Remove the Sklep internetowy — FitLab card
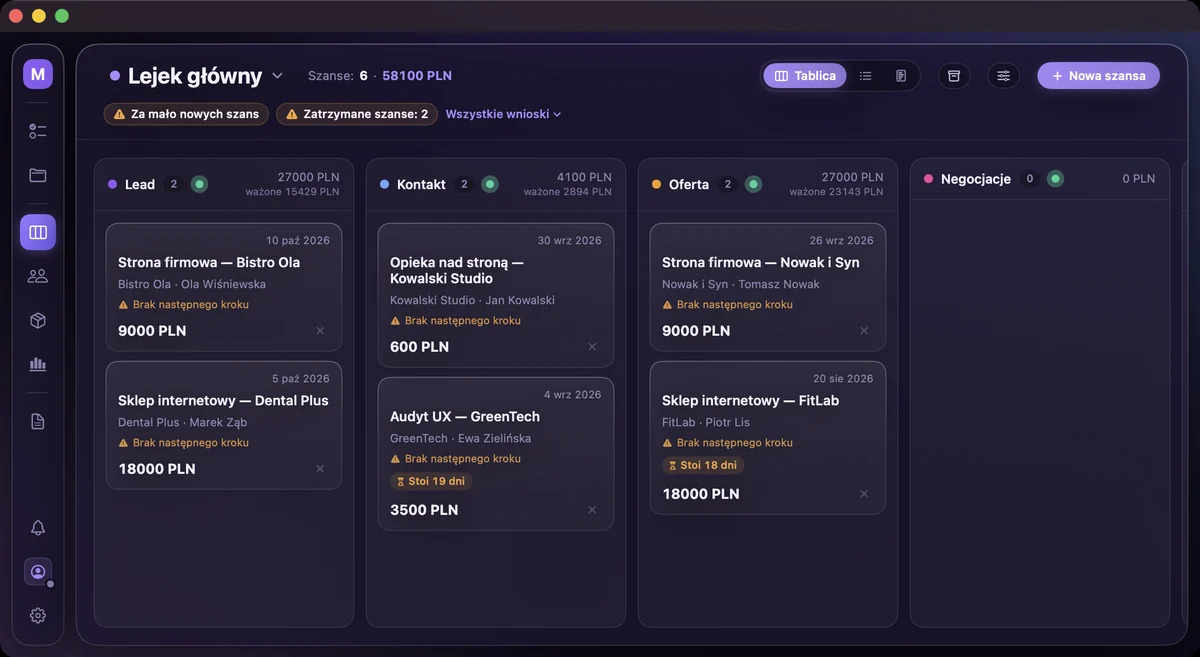 (864, 494)
